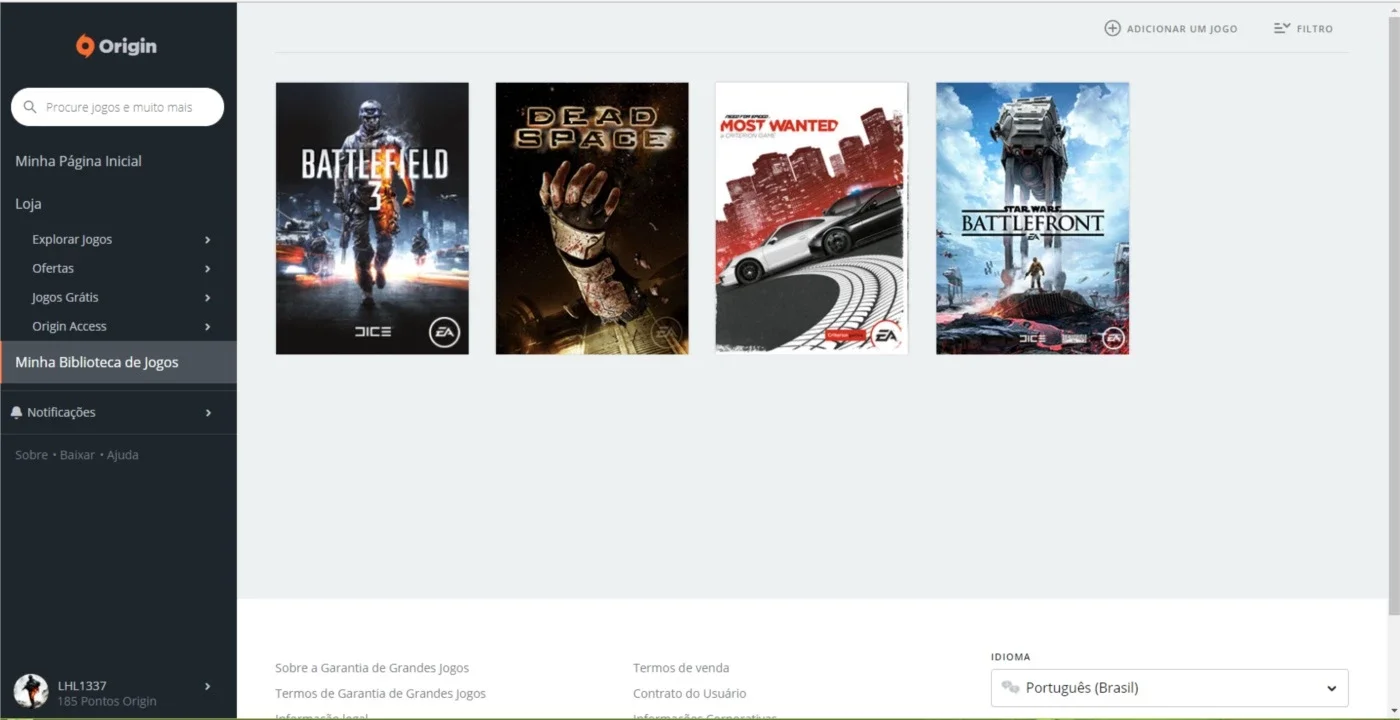Open the LHL1337 user menu chevron
The image size is (1400, 720).
click(208, 686)
